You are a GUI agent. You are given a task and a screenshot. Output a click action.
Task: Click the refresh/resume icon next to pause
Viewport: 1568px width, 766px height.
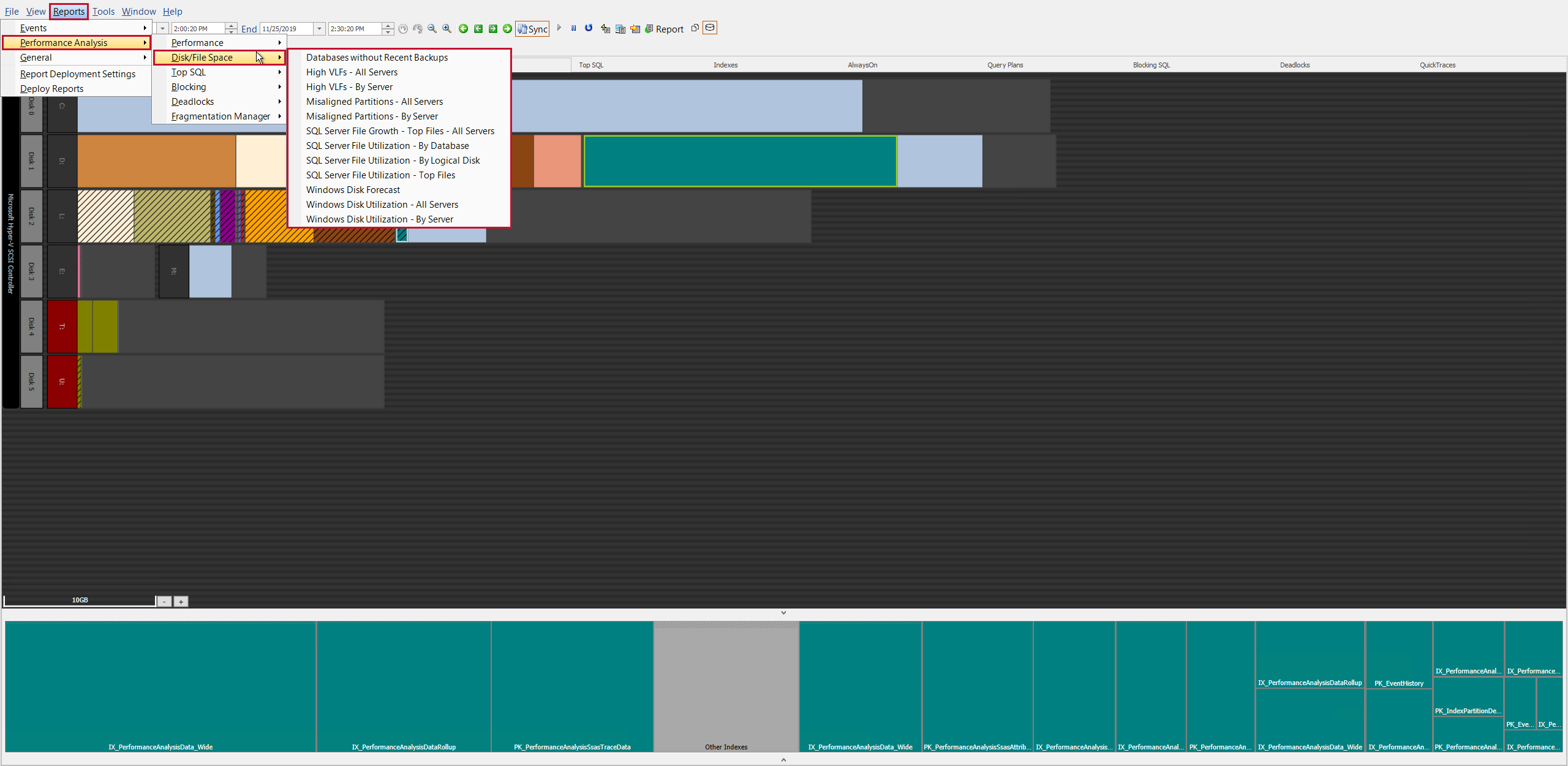[588, 28]
